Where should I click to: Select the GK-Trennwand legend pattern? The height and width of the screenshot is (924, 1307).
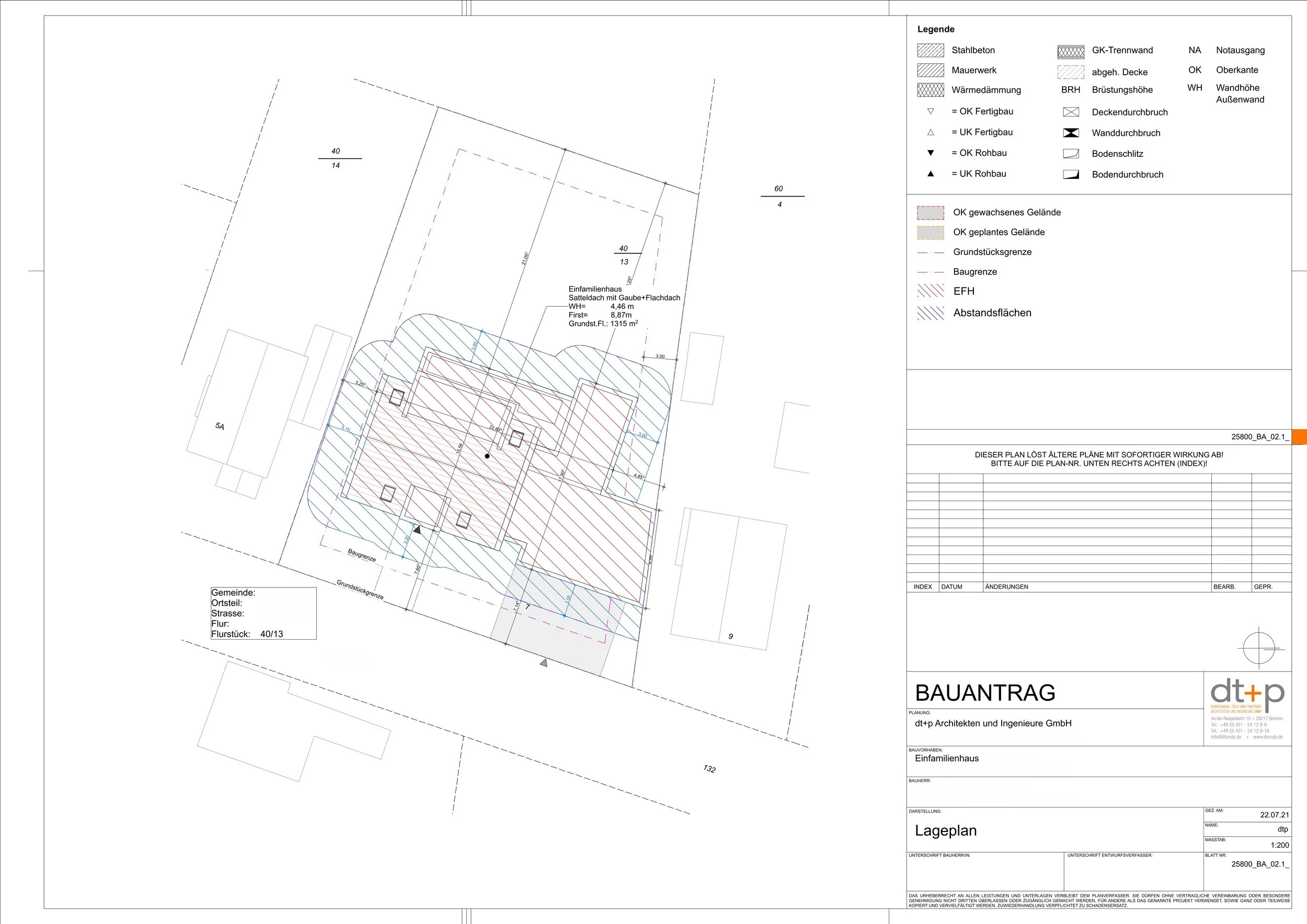coord(1071,52)
